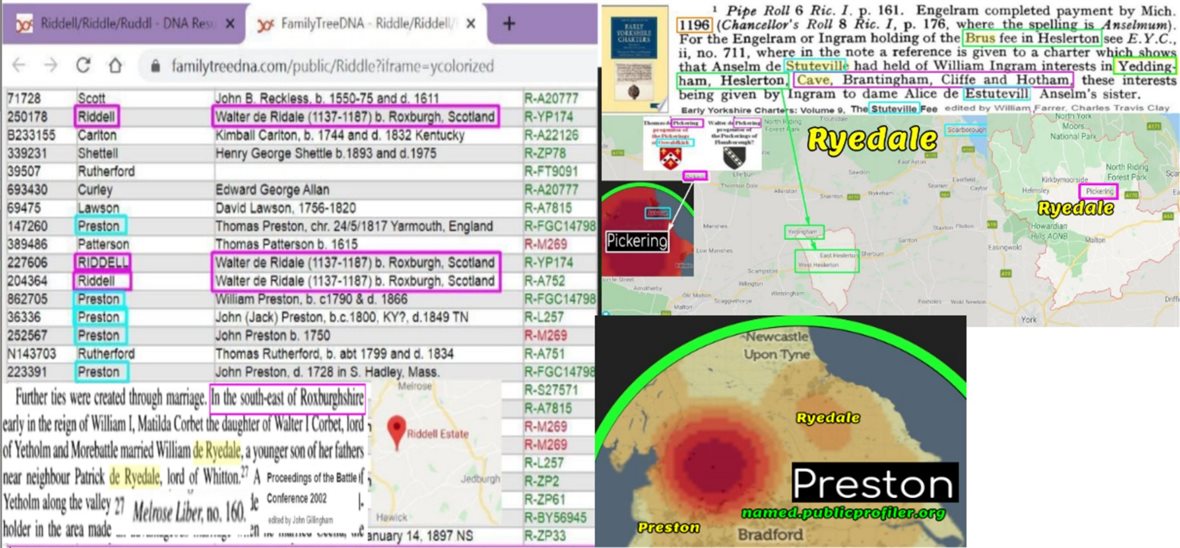Focus the familytreedna.com address bar

coord(331,66)
